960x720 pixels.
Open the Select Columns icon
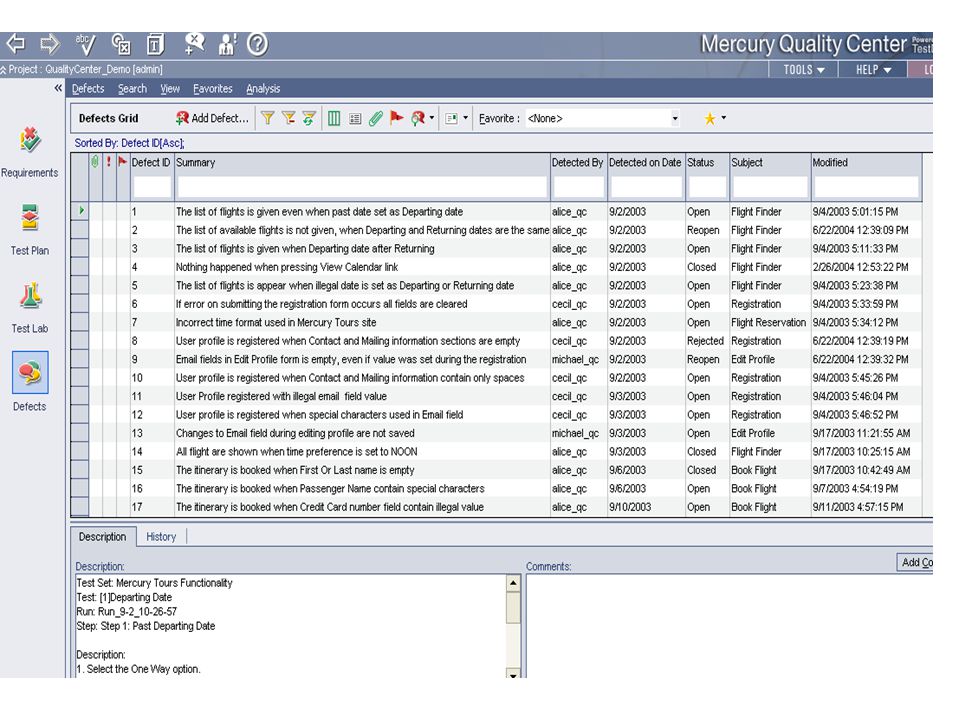[x=334, y=118]
